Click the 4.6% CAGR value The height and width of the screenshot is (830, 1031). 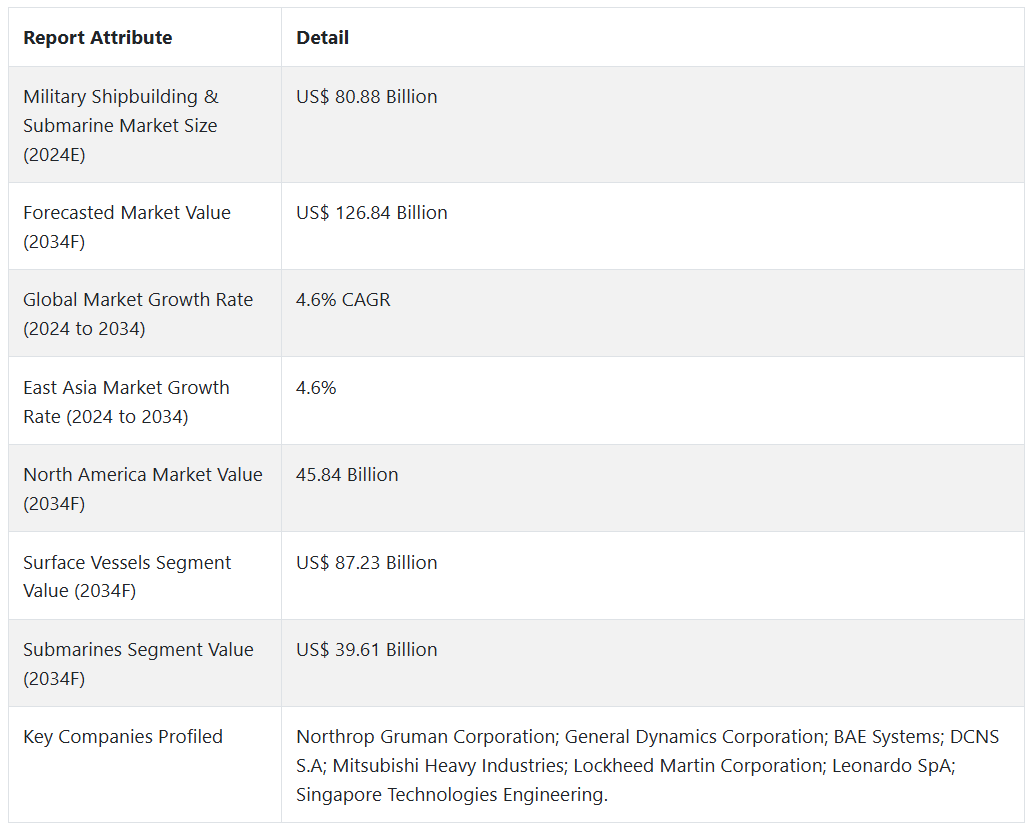(343, 300)
